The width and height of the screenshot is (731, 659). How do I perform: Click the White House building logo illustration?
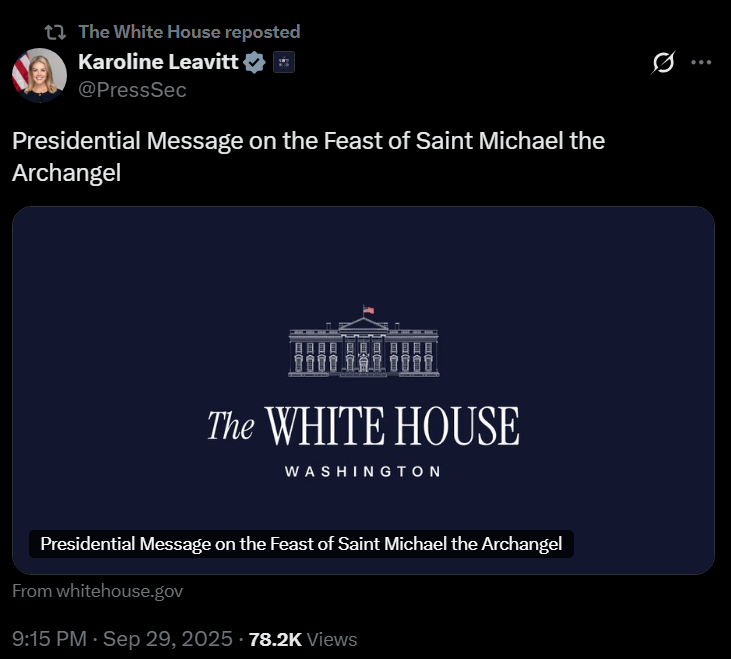(363, 342)
